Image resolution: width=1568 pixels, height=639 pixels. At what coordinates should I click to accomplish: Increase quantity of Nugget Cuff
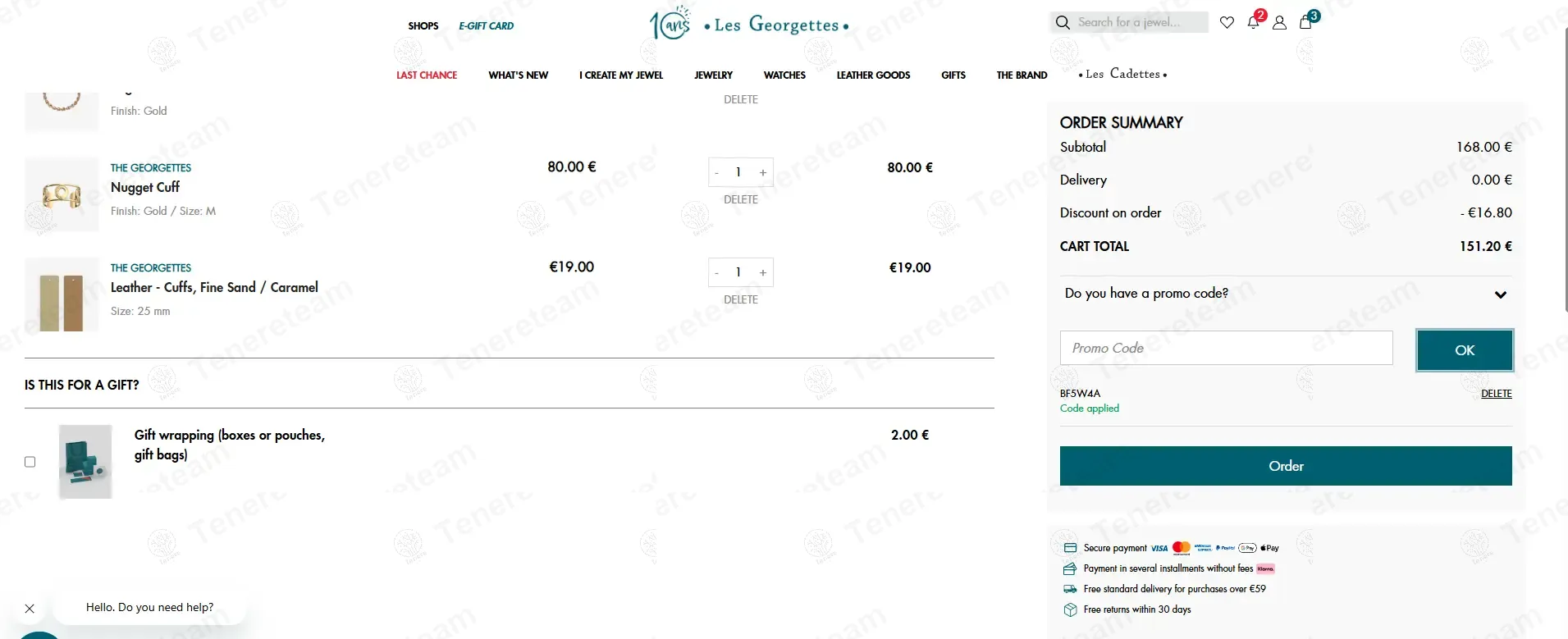(763, 172)
